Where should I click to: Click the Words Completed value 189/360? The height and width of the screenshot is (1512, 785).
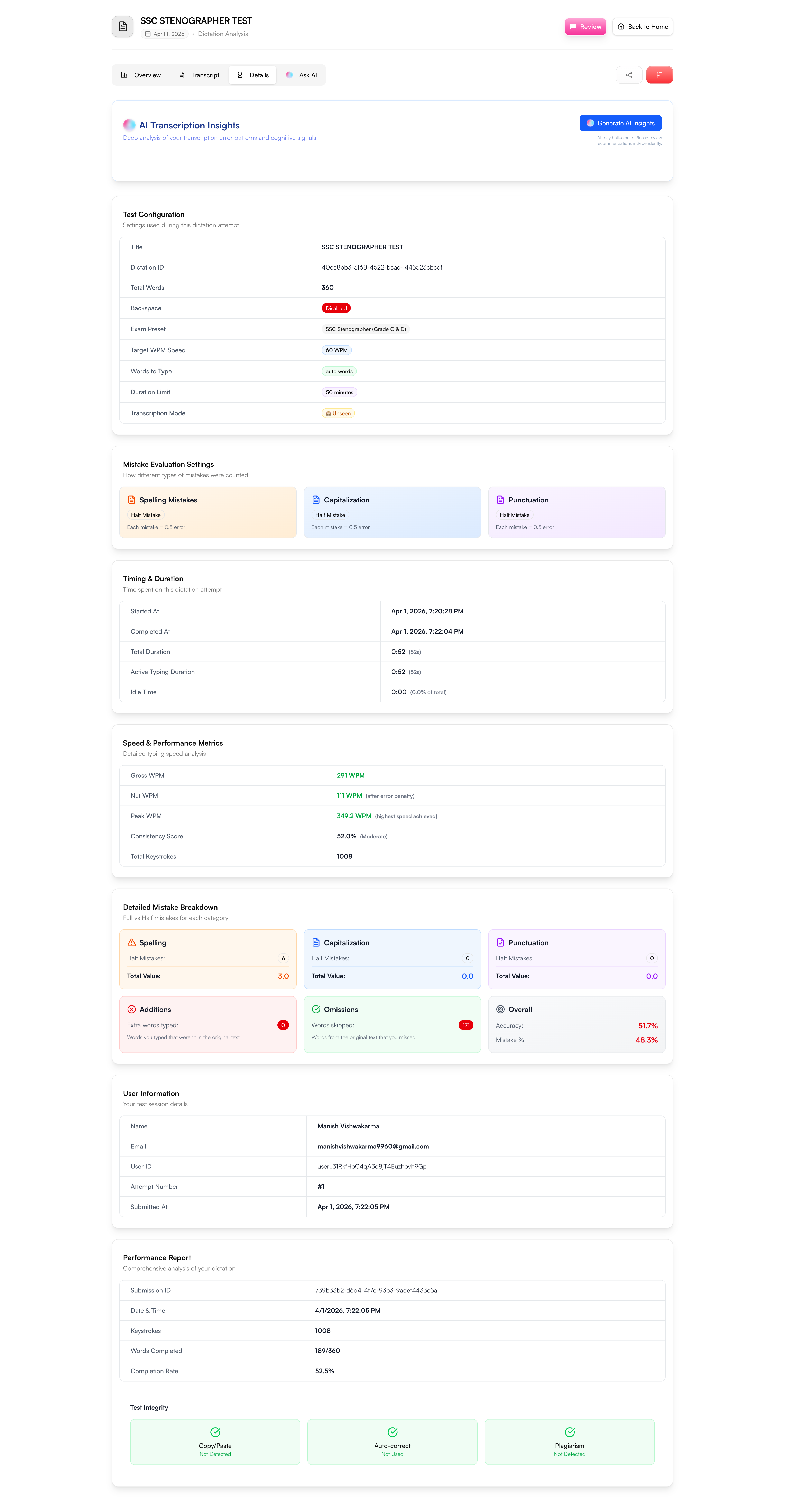[327, 1351]
